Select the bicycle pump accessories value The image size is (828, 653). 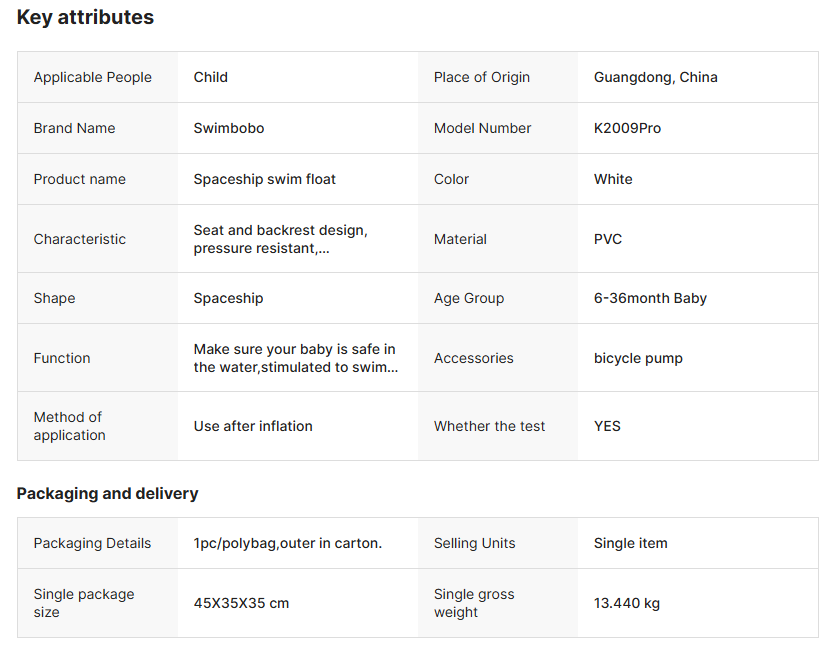pos(638,358)
